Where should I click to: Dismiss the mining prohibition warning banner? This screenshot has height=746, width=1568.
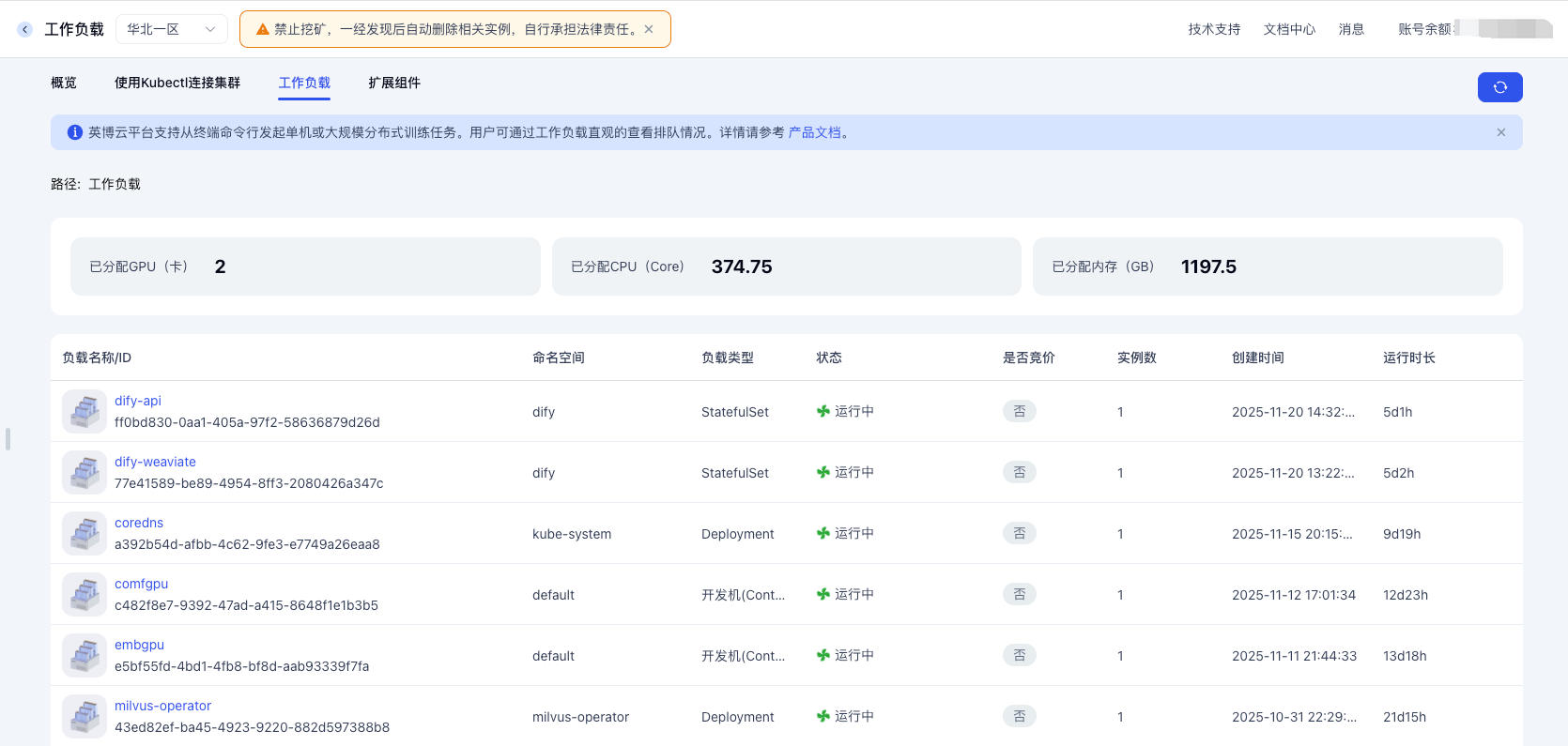[x=649, y=29]
